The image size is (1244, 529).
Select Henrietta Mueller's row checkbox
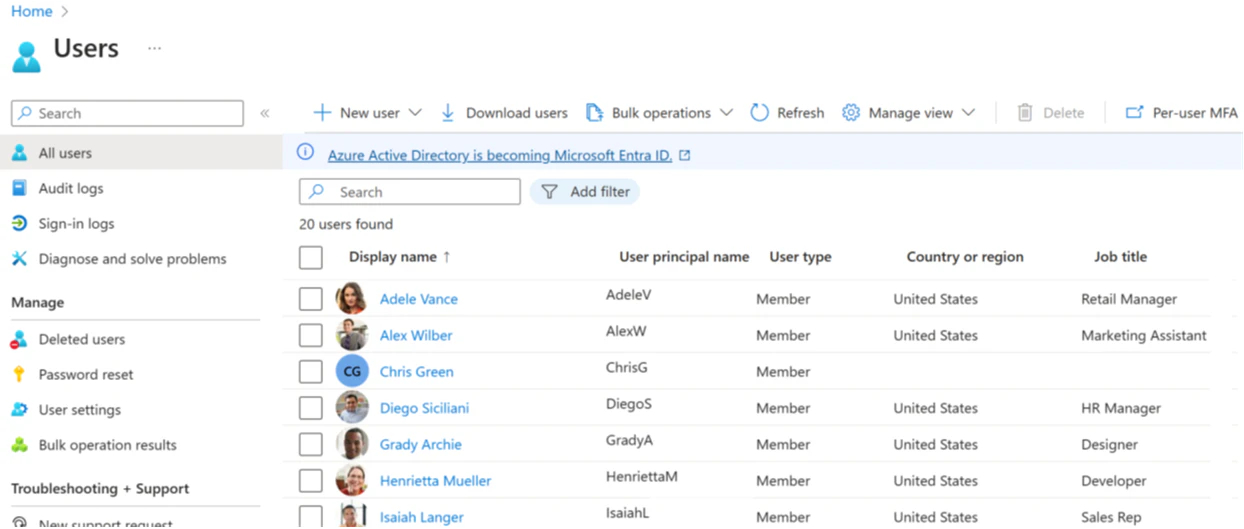tap(311, 481)
